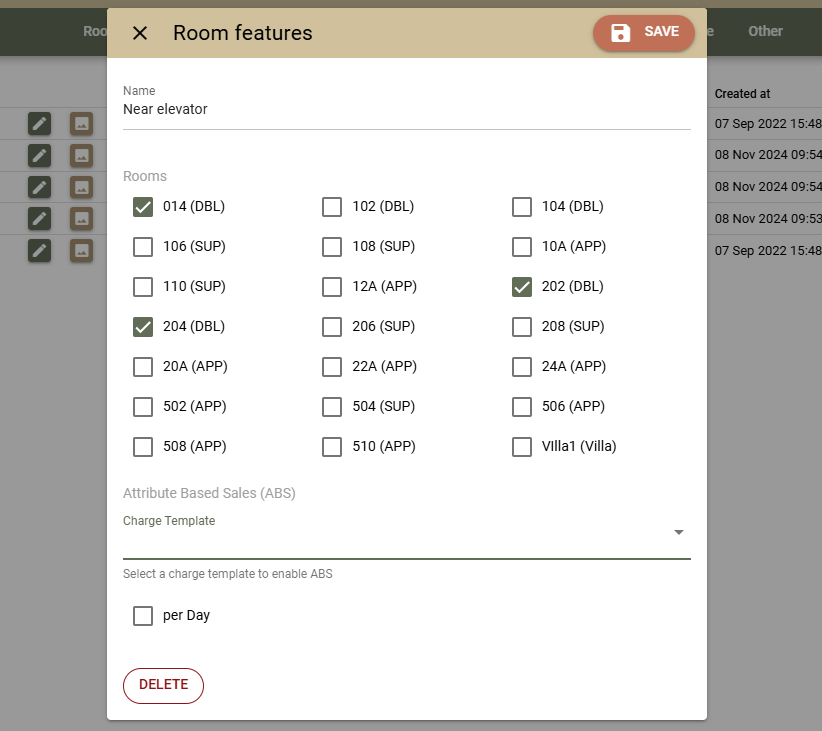Image resolution: width=822 pixels, height=731 pixels.
Task: Close the Room features dialog with the X
Action: tap(139, 33)
